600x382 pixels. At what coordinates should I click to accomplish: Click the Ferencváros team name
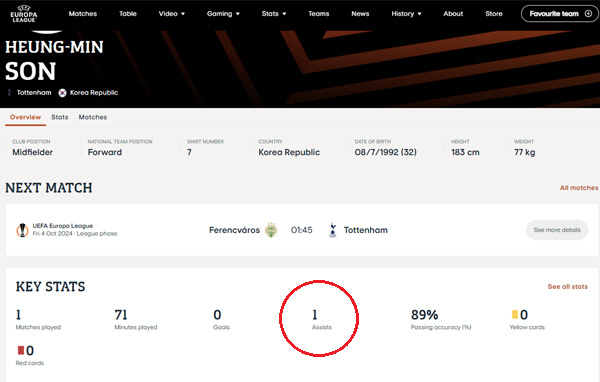tap(234, 230)
